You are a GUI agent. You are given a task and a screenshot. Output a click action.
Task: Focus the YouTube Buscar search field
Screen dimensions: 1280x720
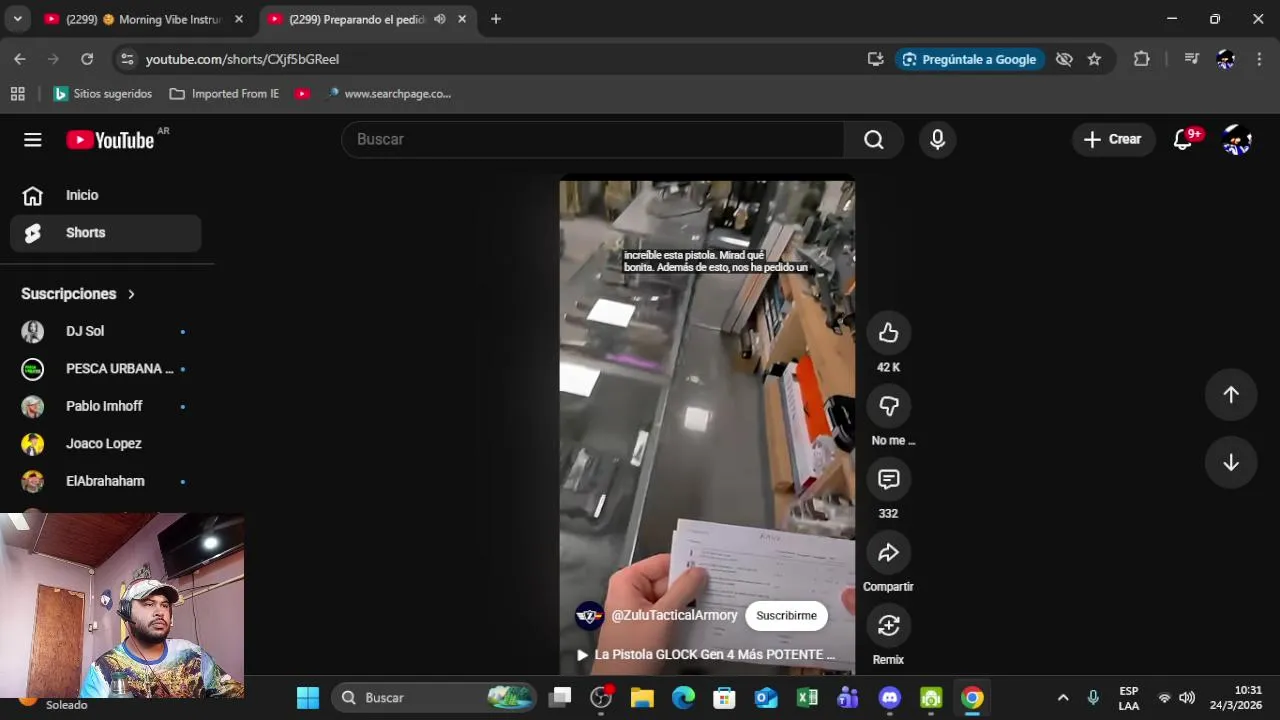point(593,140)
